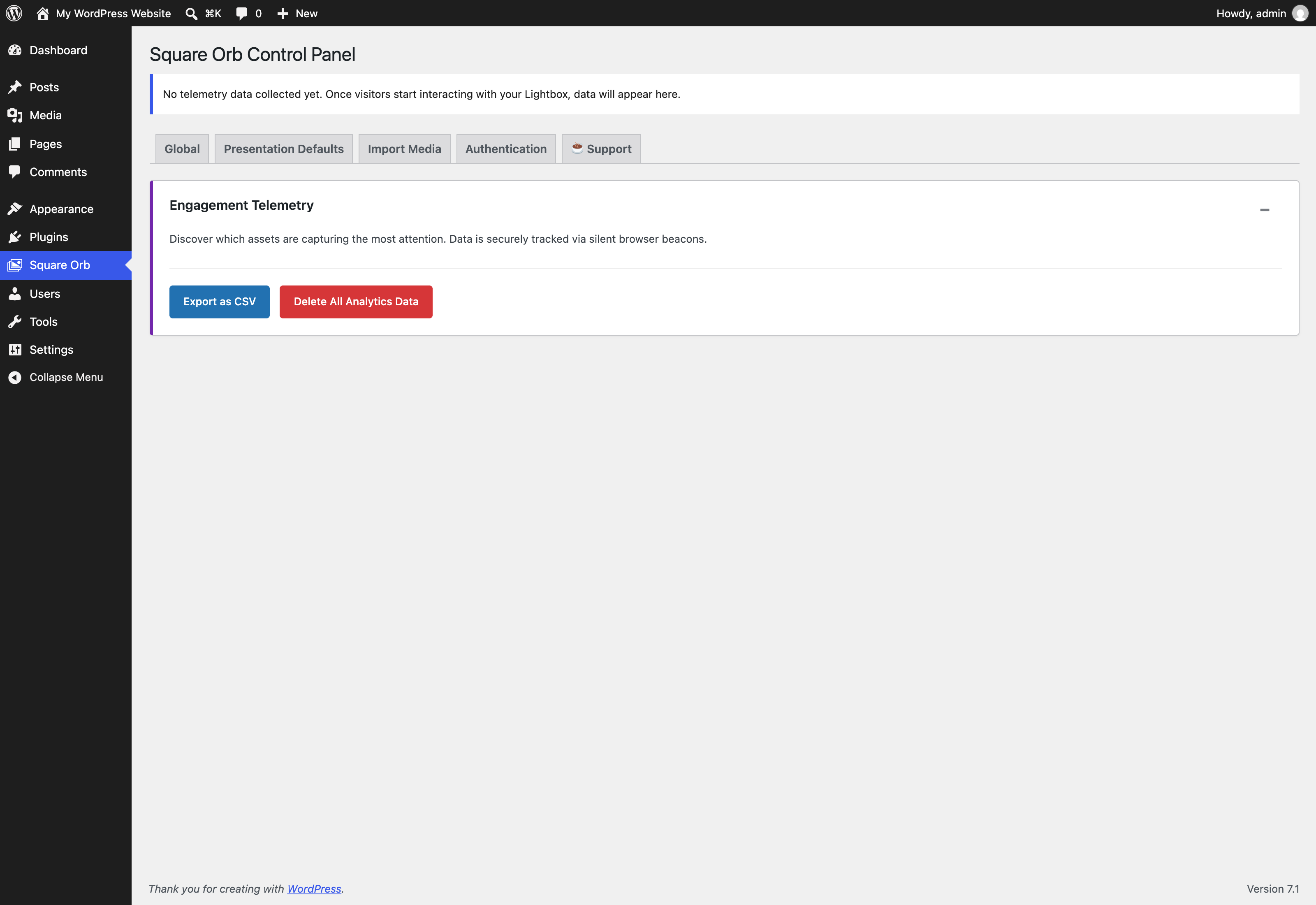The height and width of the screenshot is (905, 1316).
Task: Follow the WordPress footer link
Action: 314,889
